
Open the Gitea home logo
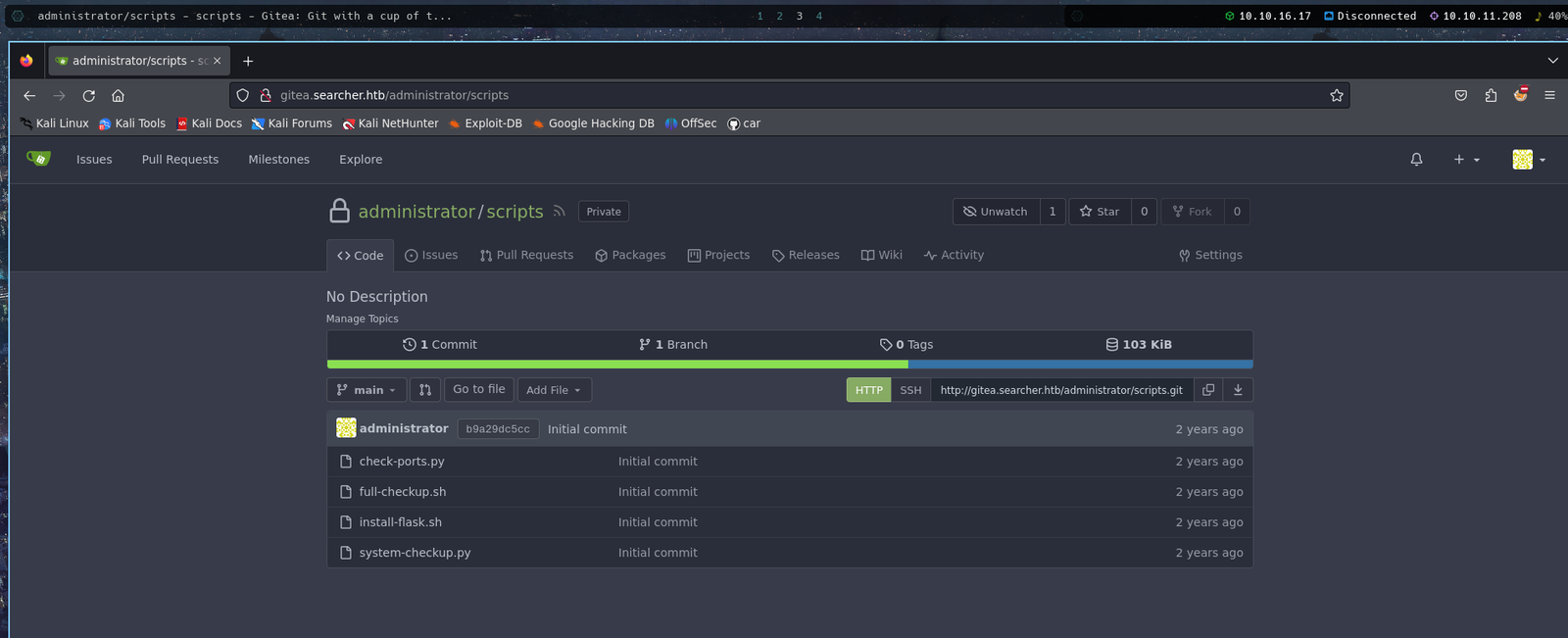click(x=38, y=159)
